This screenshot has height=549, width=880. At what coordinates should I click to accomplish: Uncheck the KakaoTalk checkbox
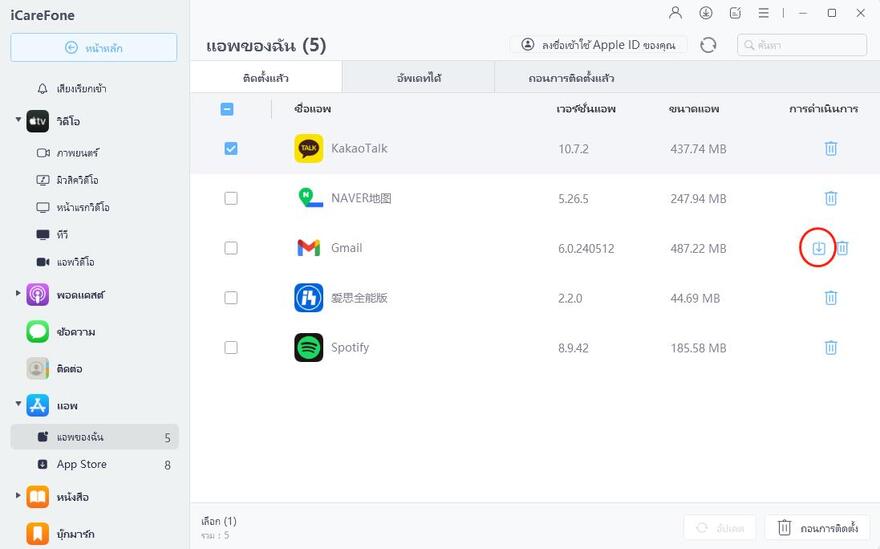231,148
